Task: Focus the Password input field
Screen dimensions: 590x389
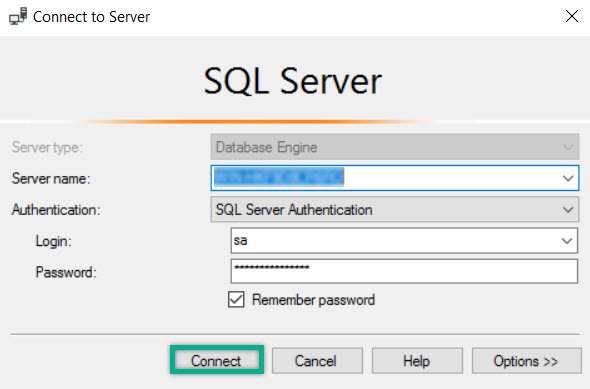Action: coord(404,271)
